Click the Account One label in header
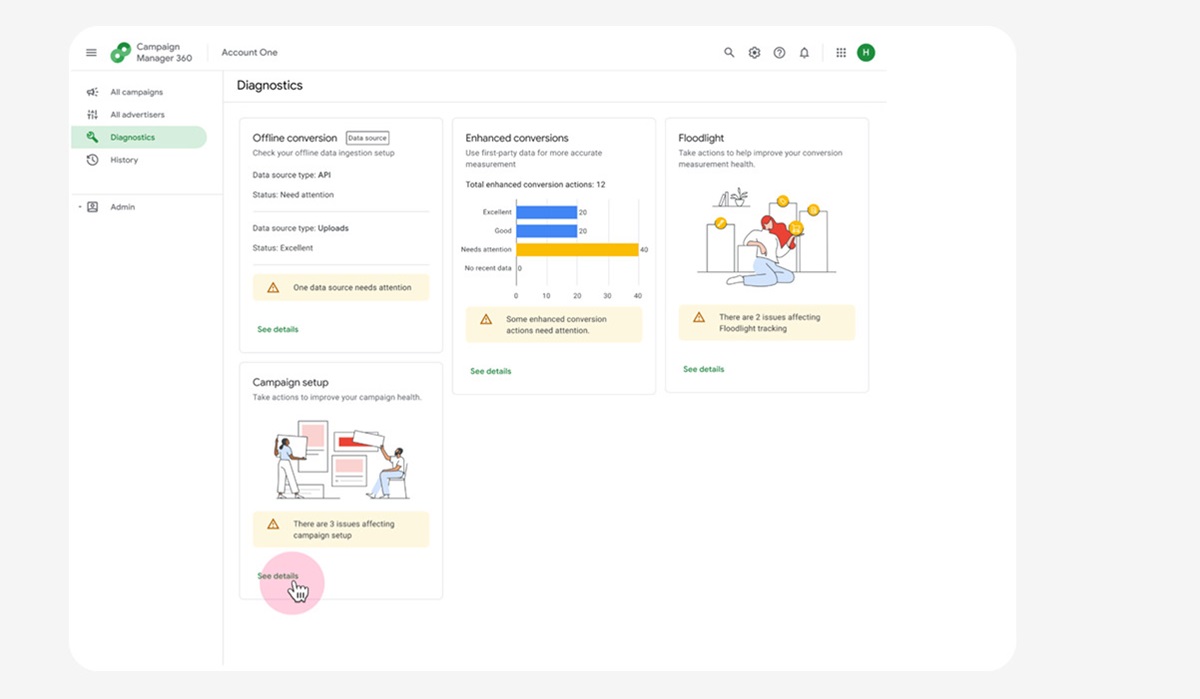Image resolution: width=1200 pixels, height=699 pixels. [x=249, y=53]
